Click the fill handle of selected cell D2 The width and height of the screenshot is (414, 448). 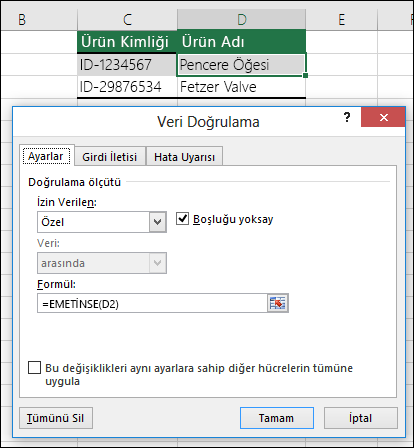[305, 76]
